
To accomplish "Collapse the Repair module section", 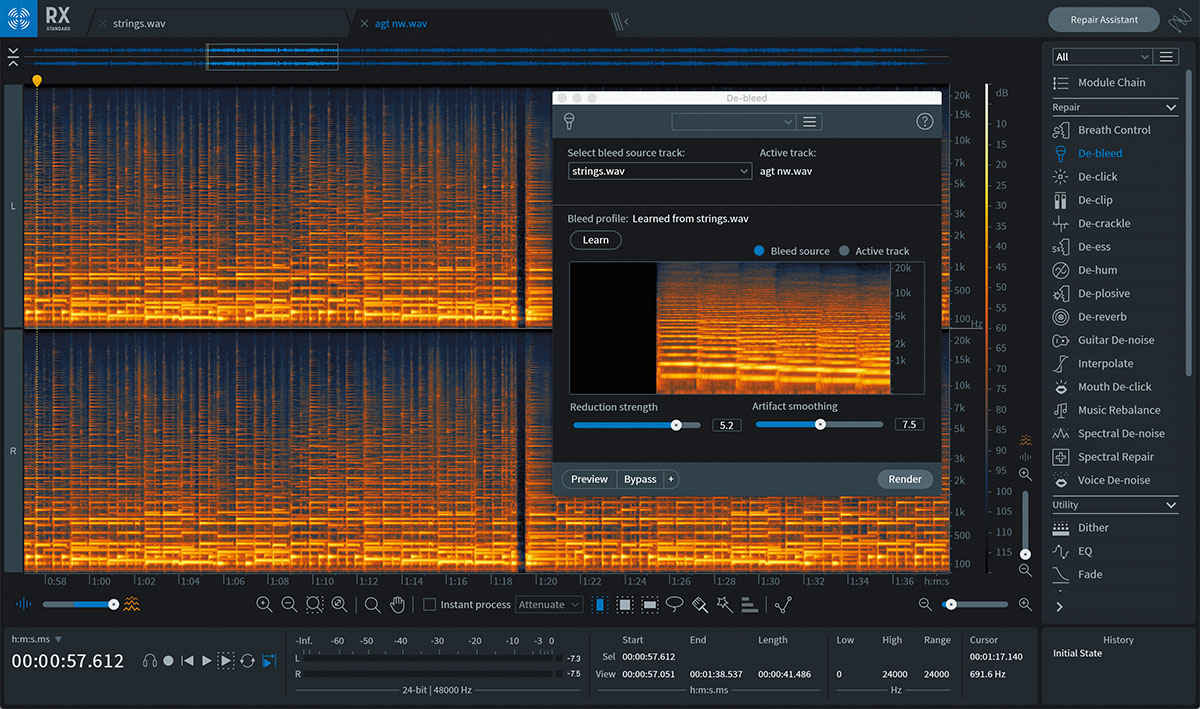I will click(x=1171, y=107).
